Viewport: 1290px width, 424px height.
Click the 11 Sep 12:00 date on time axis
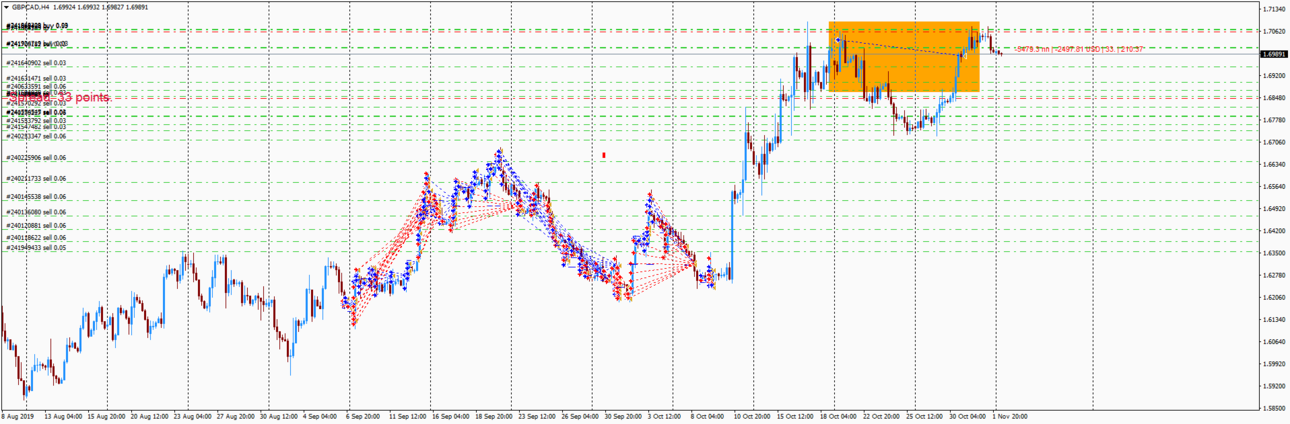(x=408, y=416)
